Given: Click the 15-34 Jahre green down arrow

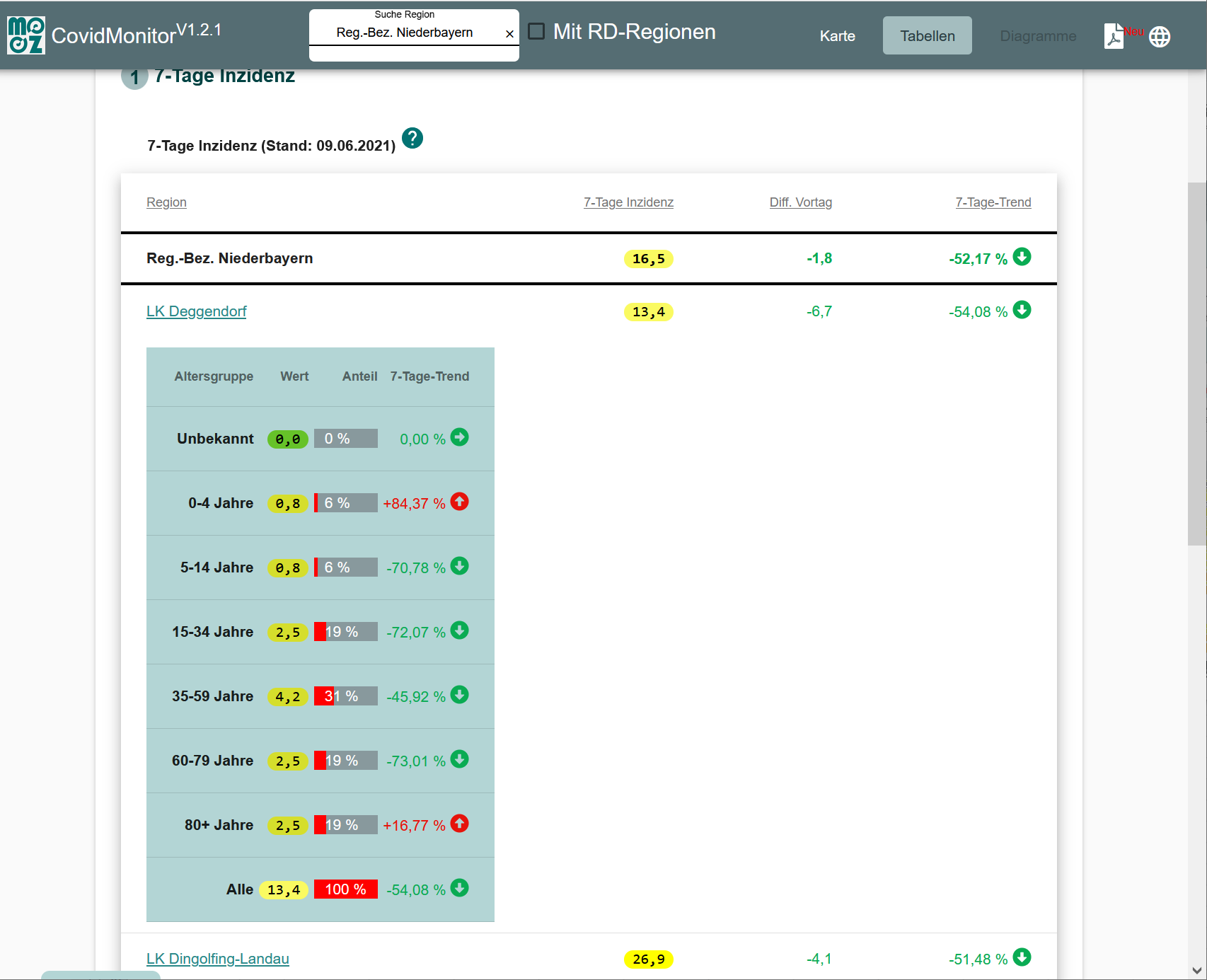Looking at the screenshot, I should [460, 630].
